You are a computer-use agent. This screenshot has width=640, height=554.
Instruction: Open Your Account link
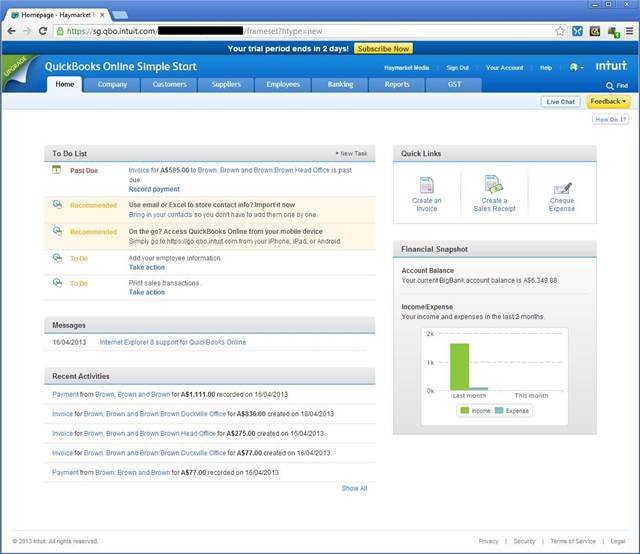504,68
